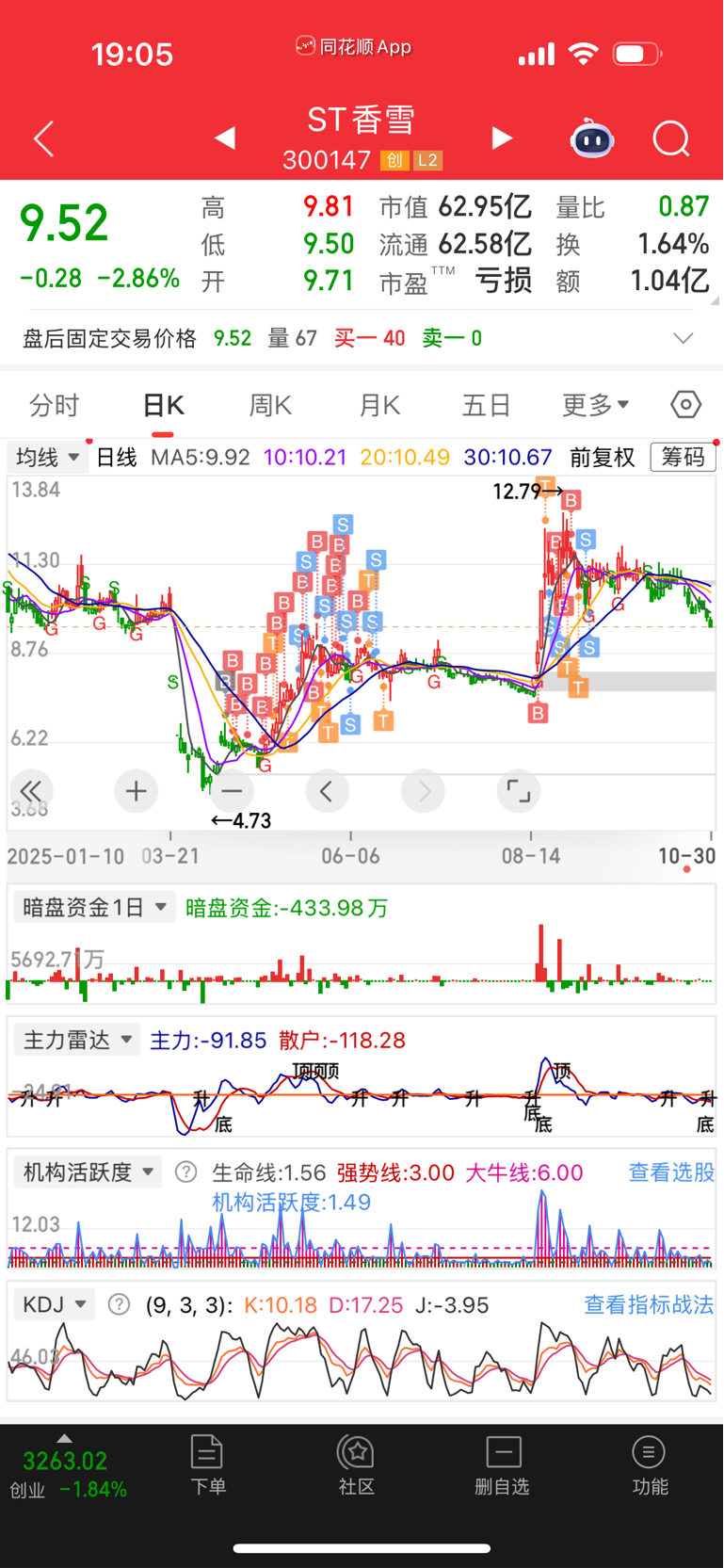Switch to the 分时 tab
The width and height of the screenshot is (724, 1568).
[55, 406]
